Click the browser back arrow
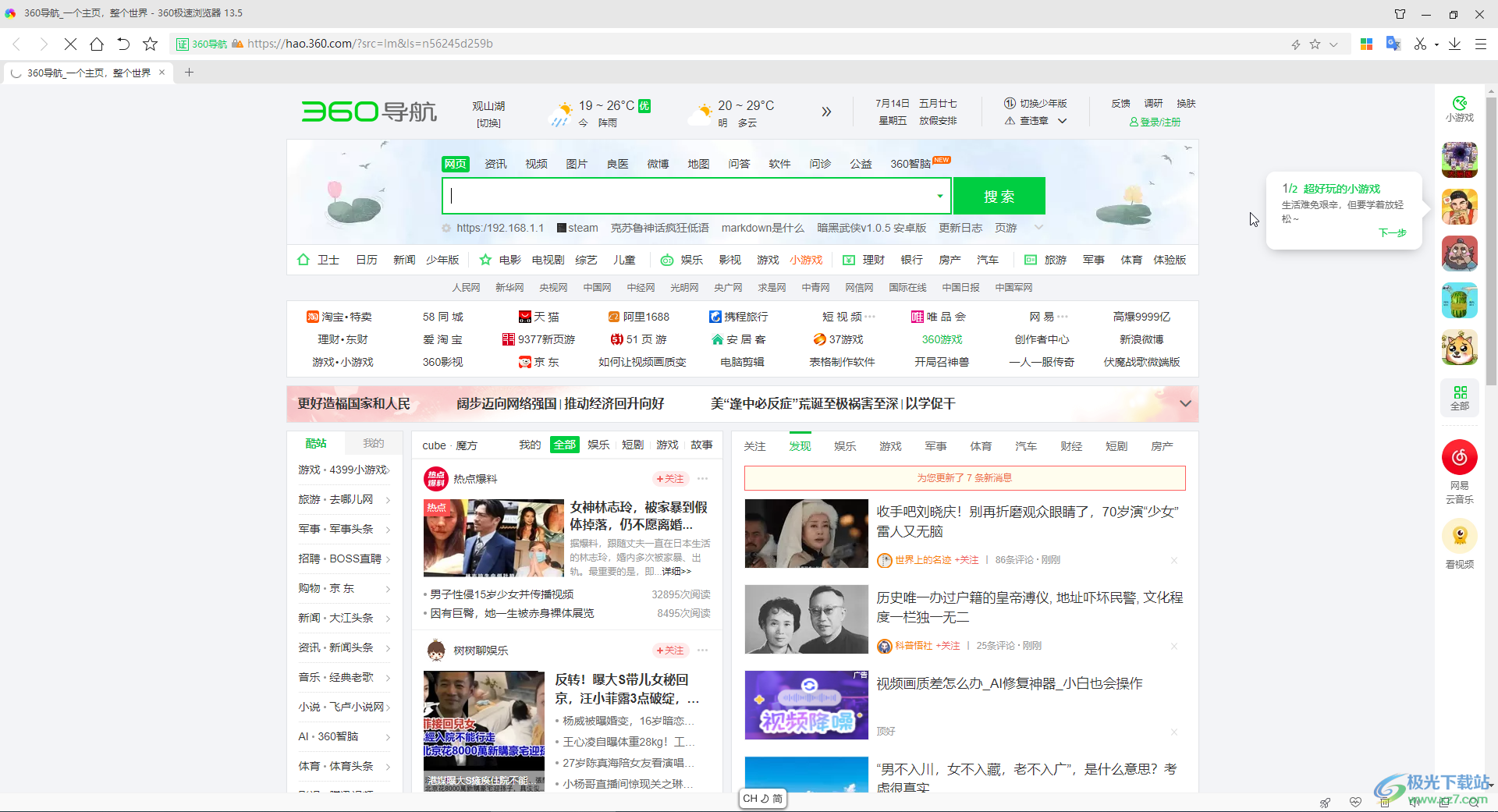 pyautogui.click(x=16, y=44)
